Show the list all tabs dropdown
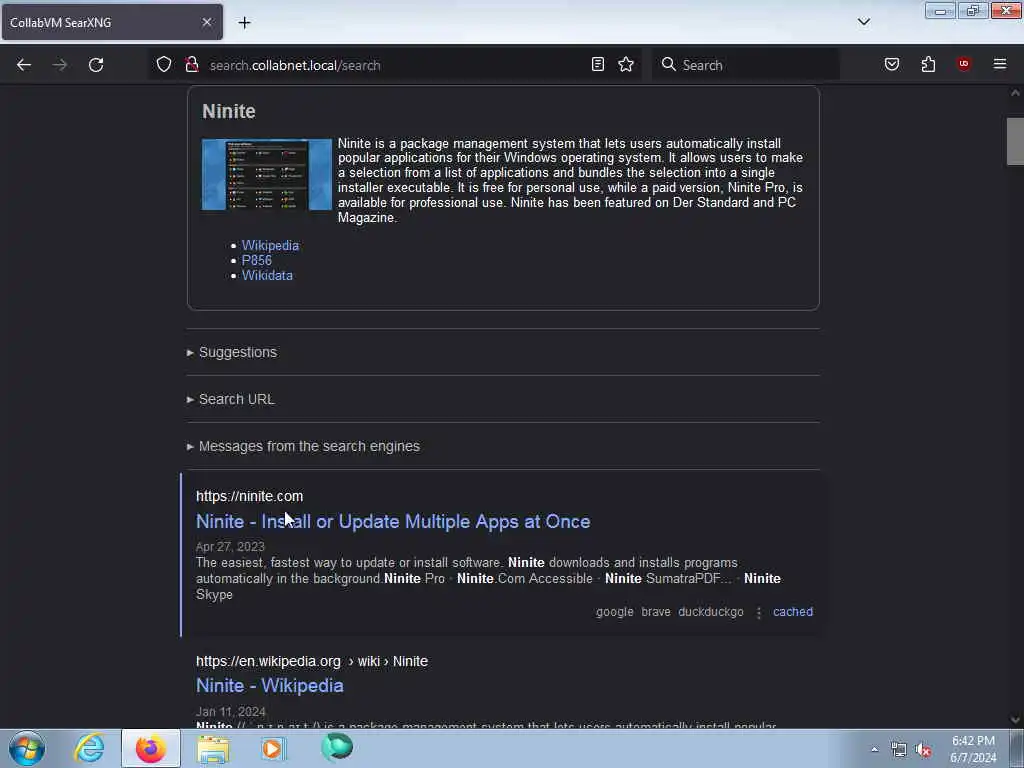Screen dimensions: 1024x768 tap(863, 22)
